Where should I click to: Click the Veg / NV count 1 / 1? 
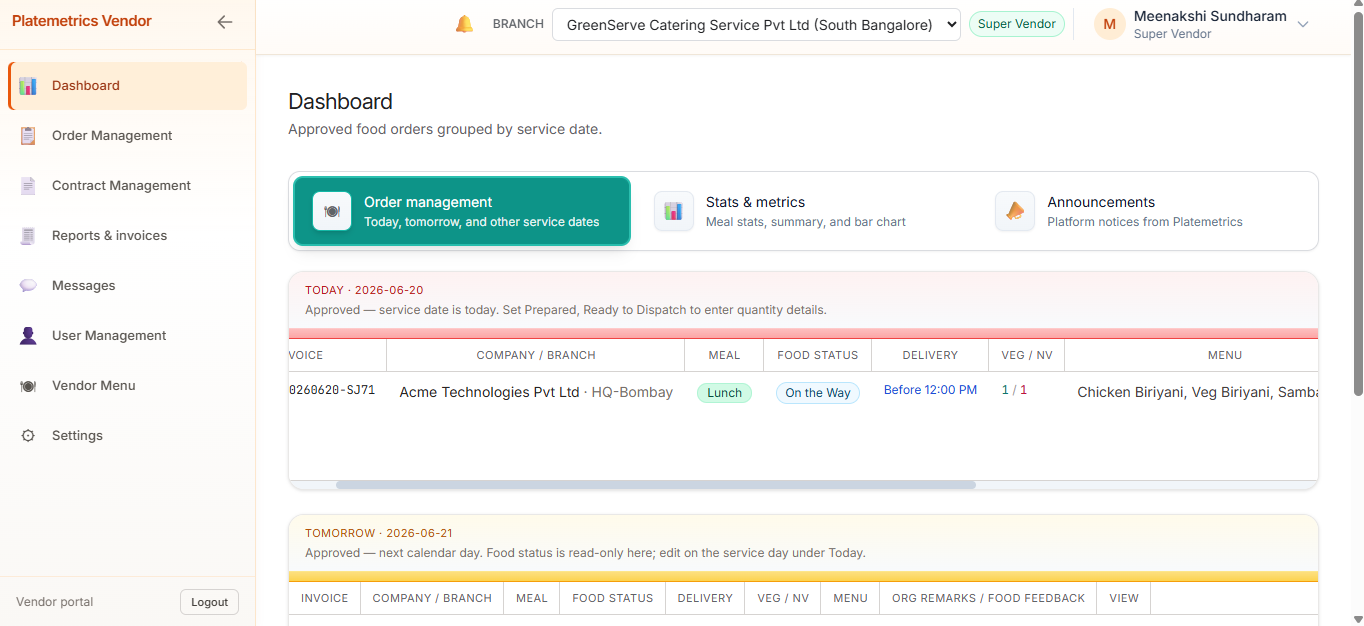pyautogui.click(x=1014, y=390)
